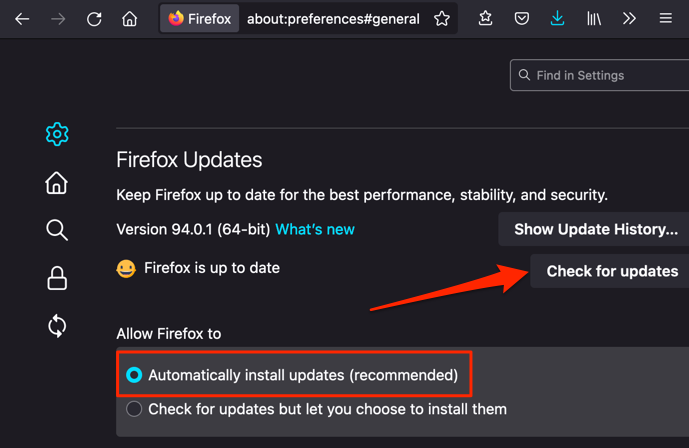The height and width of the screenshot is (448, 689).
Task: Open the Privacy & Security lock category
Action: (57, 278)
